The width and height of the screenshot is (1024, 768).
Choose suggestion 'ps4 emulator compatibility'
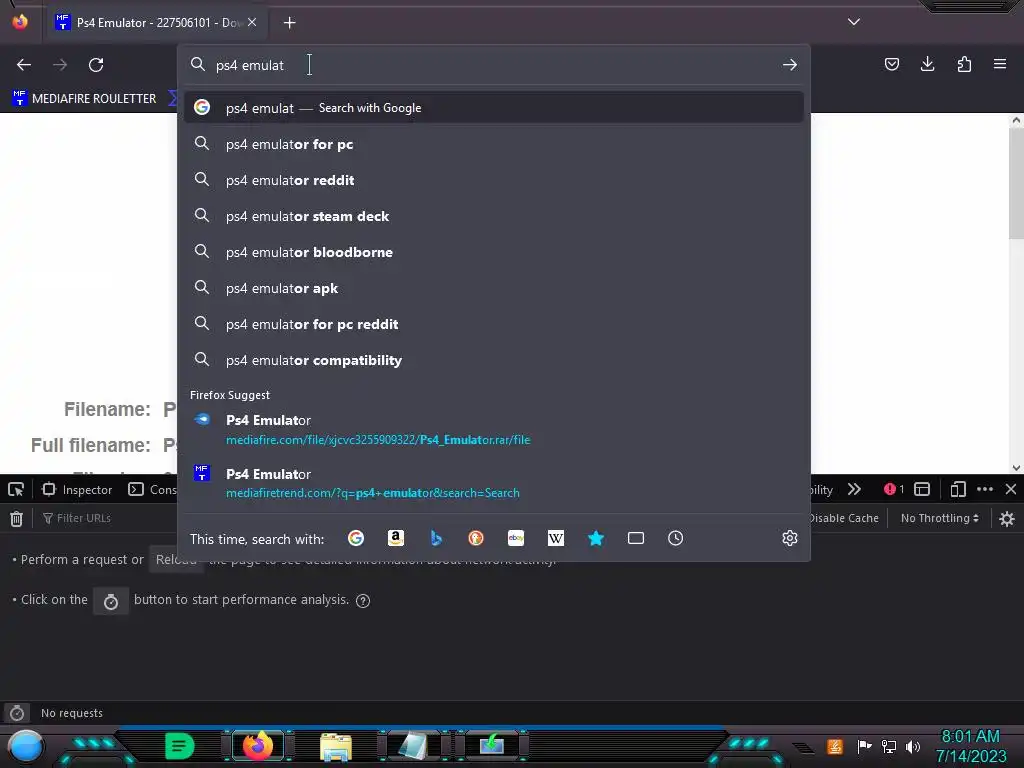493,360
